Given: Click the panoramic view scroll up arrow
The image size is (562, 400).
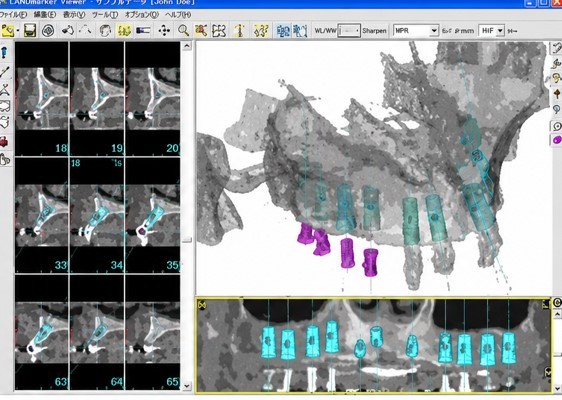Looking at the screenshot, I should 557,315.
